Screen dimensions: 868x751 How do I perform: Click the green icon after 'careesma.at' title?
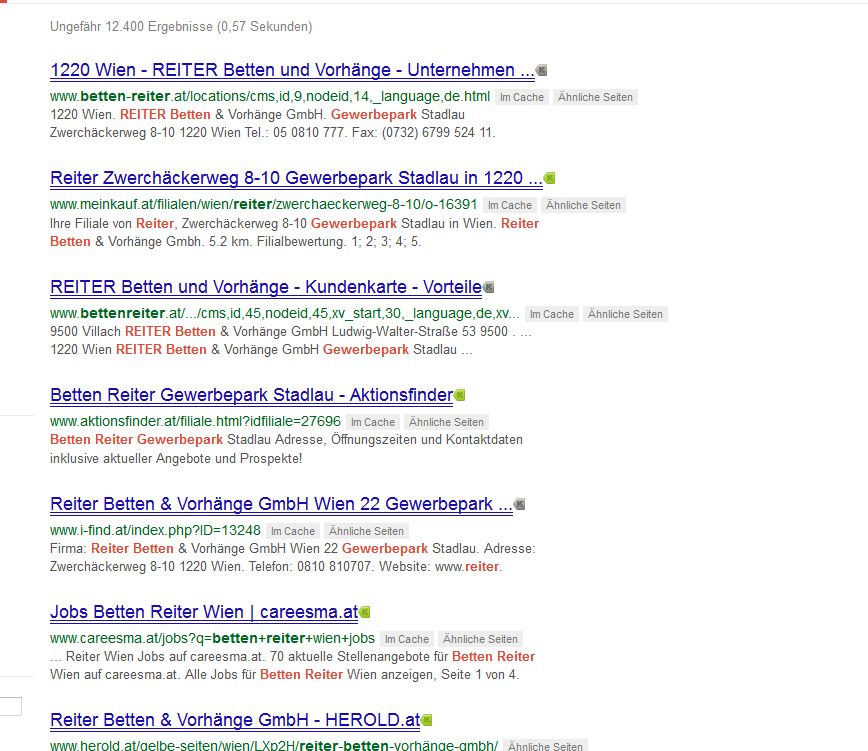click(364, 612)
